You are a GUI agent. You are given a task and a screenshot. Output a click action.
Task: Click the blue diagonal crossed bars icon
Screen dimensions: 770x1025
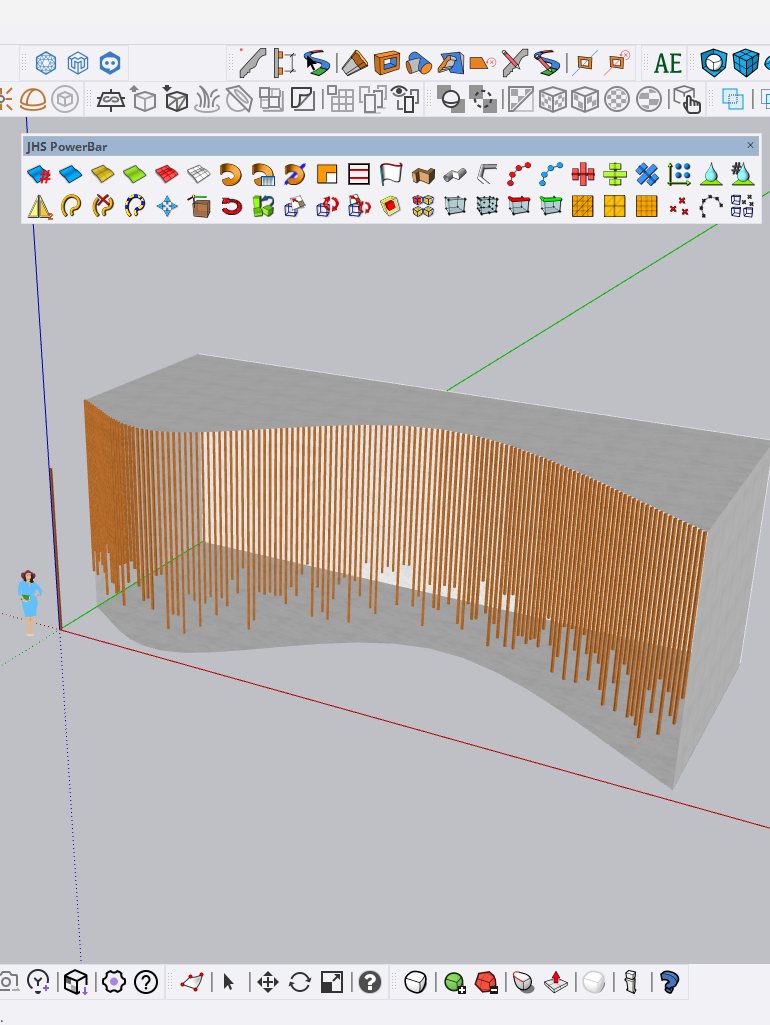[647, 175]
